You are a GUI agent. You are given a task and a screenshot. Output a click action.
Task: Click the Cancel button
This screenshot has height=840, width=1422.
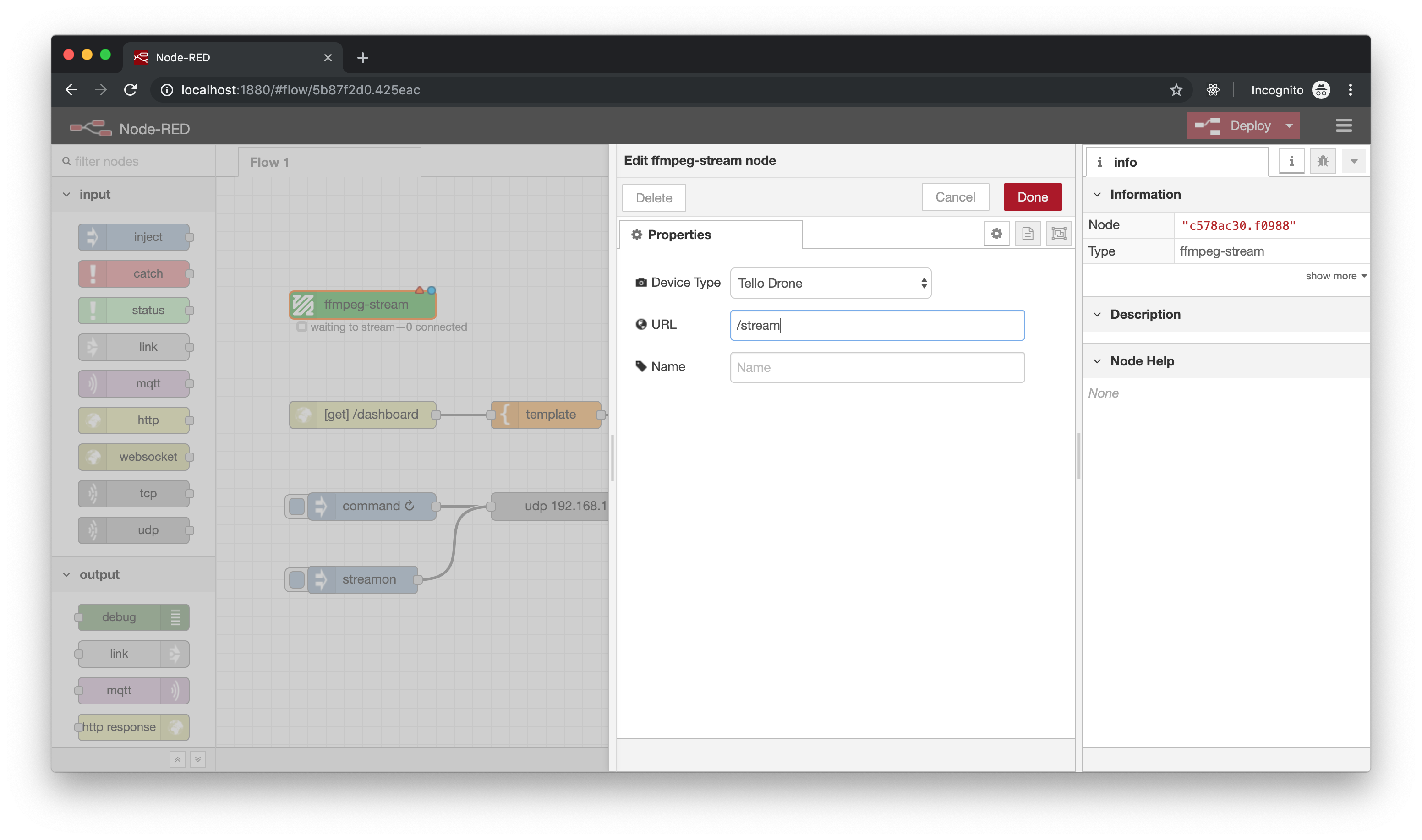[x=954, y=197]
